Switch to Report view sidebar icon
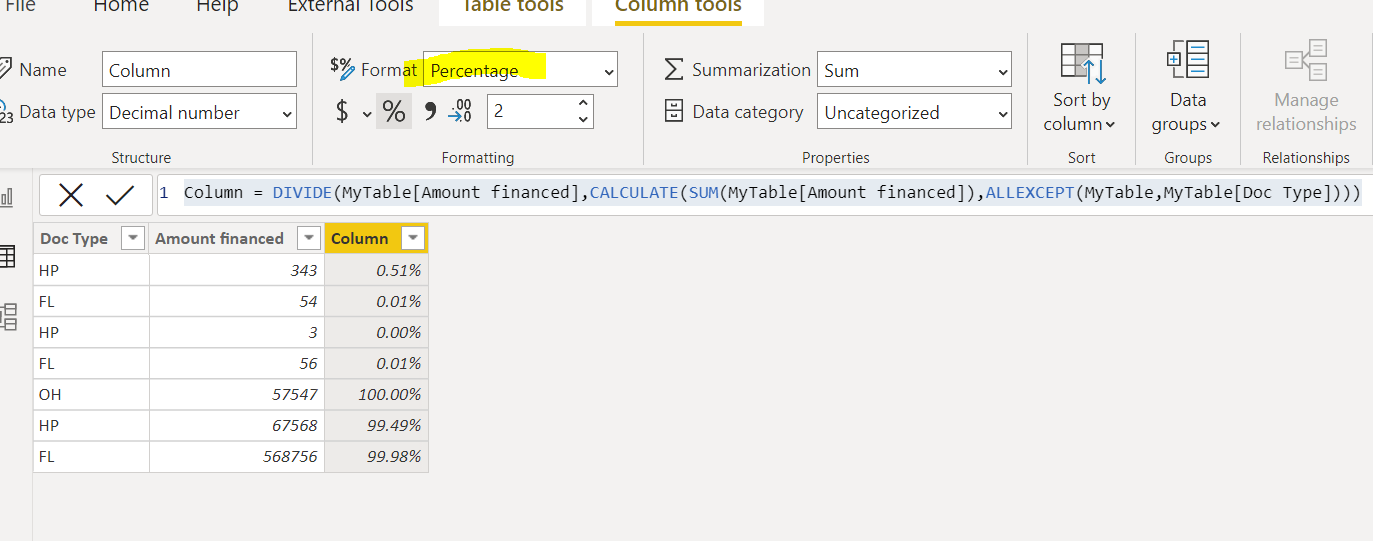This screenshot has height=541, width=1373. click(7, 197)
